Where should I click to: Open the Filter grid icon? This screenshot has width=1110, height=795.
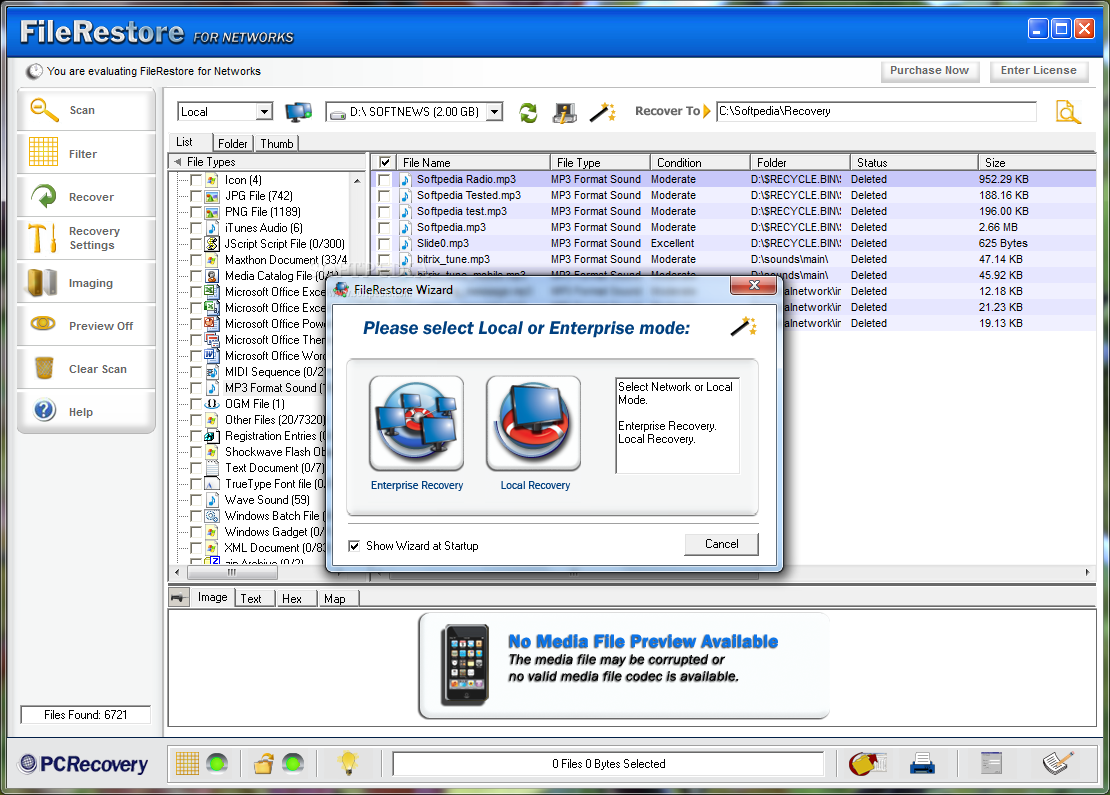click(x=43, y=153)
